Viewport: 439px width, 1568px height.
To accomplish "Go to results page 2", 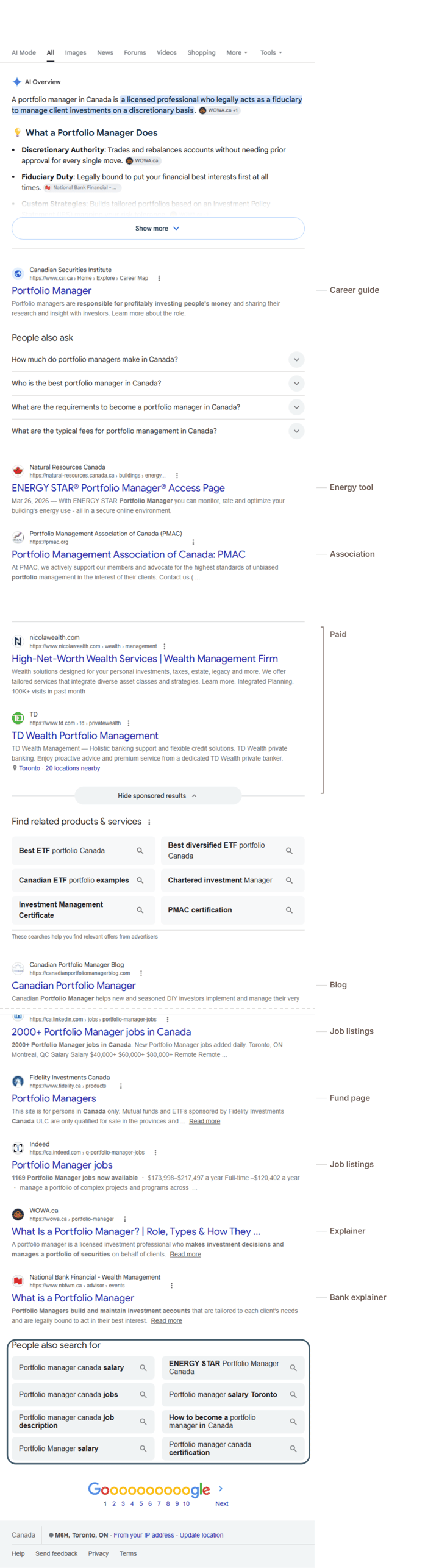I will coord(114,1503).
